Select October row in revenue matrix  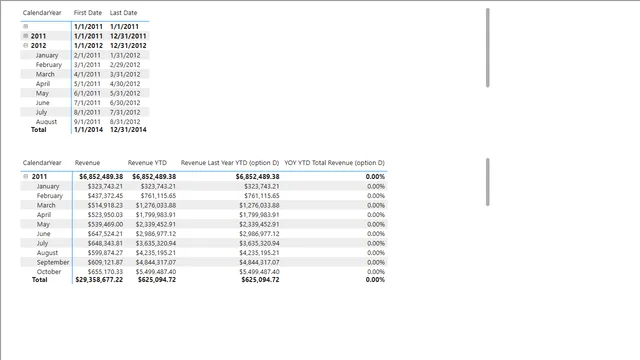204,271
